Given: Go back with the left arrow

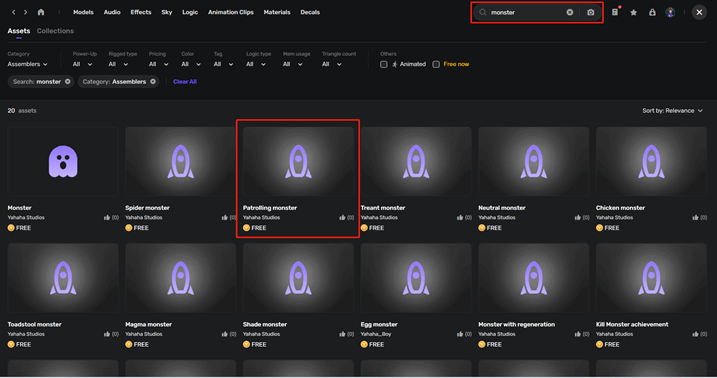Looking at the screenshot, I should click(14, 12).
